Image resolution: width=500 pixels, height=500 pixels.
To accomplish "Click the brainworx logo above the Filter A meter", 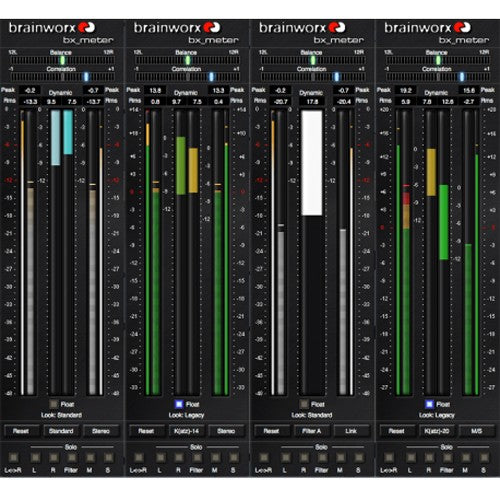I will [x=302, y=28].
